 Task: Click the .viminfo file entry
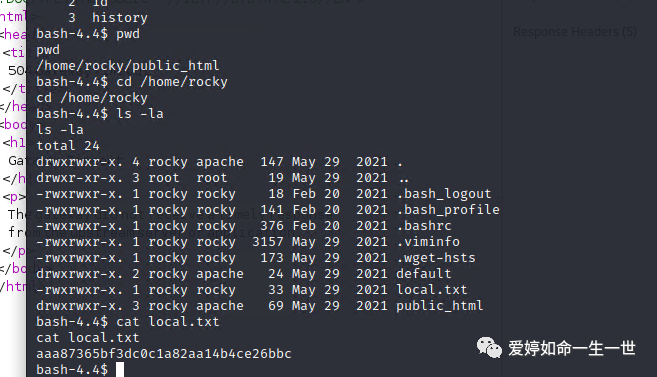(x=428, y=242)
